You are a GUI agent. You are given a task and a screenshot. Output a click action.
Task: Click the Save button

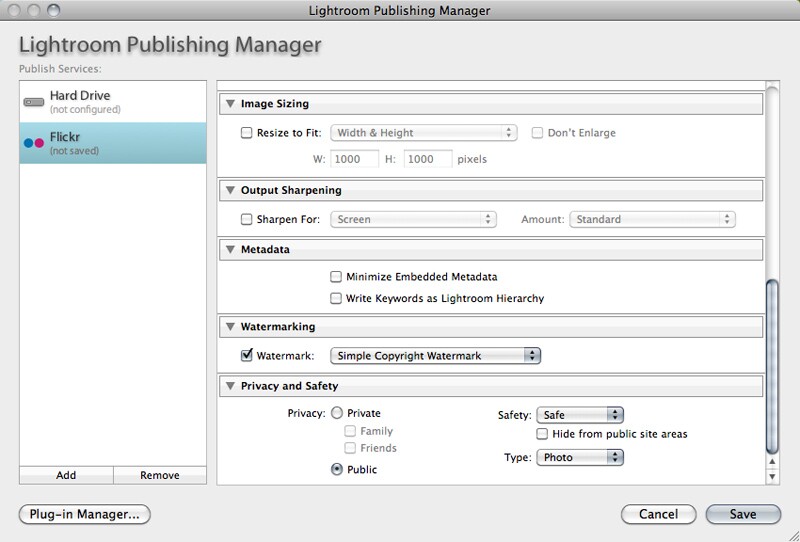[743, 514]
